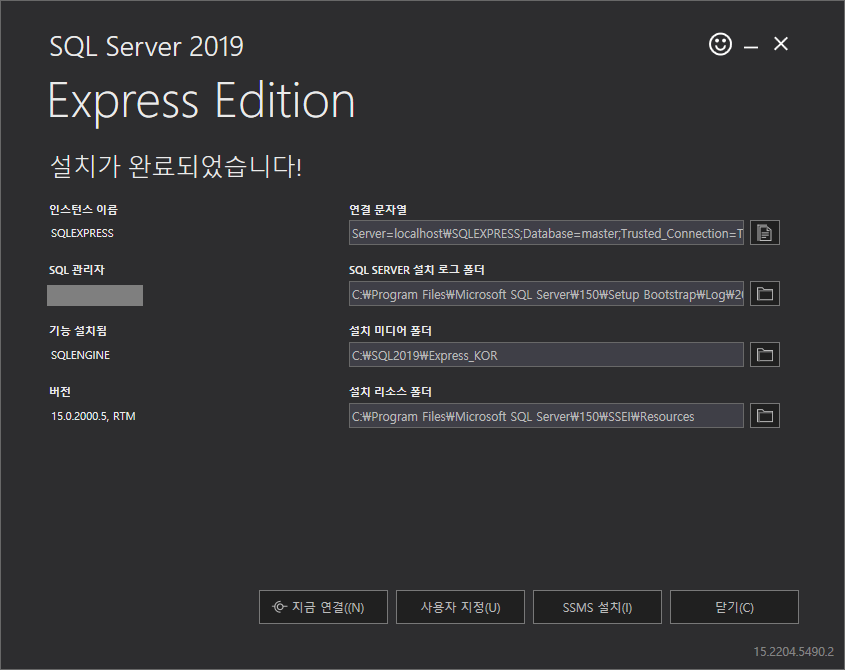Select the install log folder path field
845x670 pixels.
pos(546,294)
